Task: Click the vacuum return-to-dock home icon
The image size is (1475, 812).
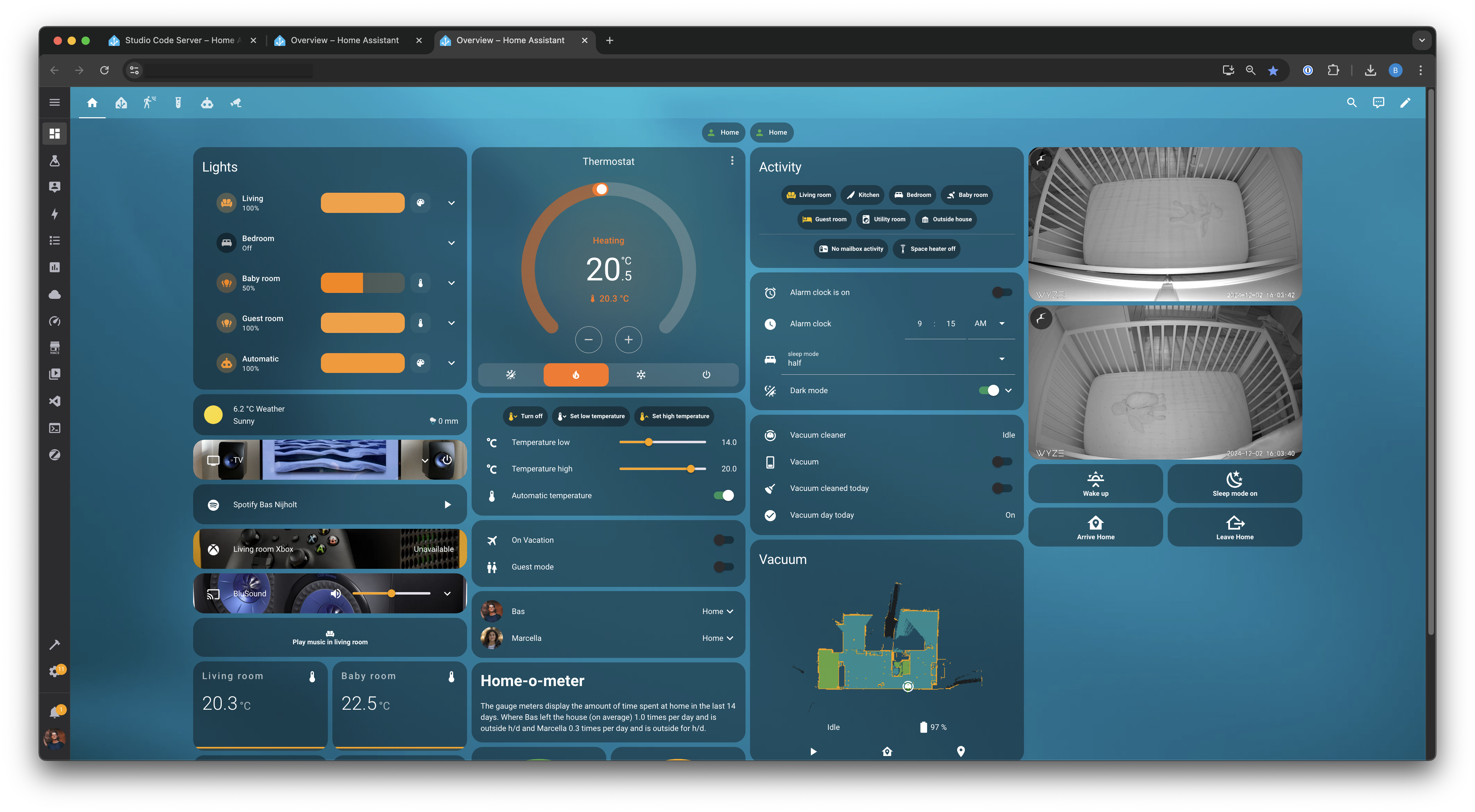Action: 887,751
